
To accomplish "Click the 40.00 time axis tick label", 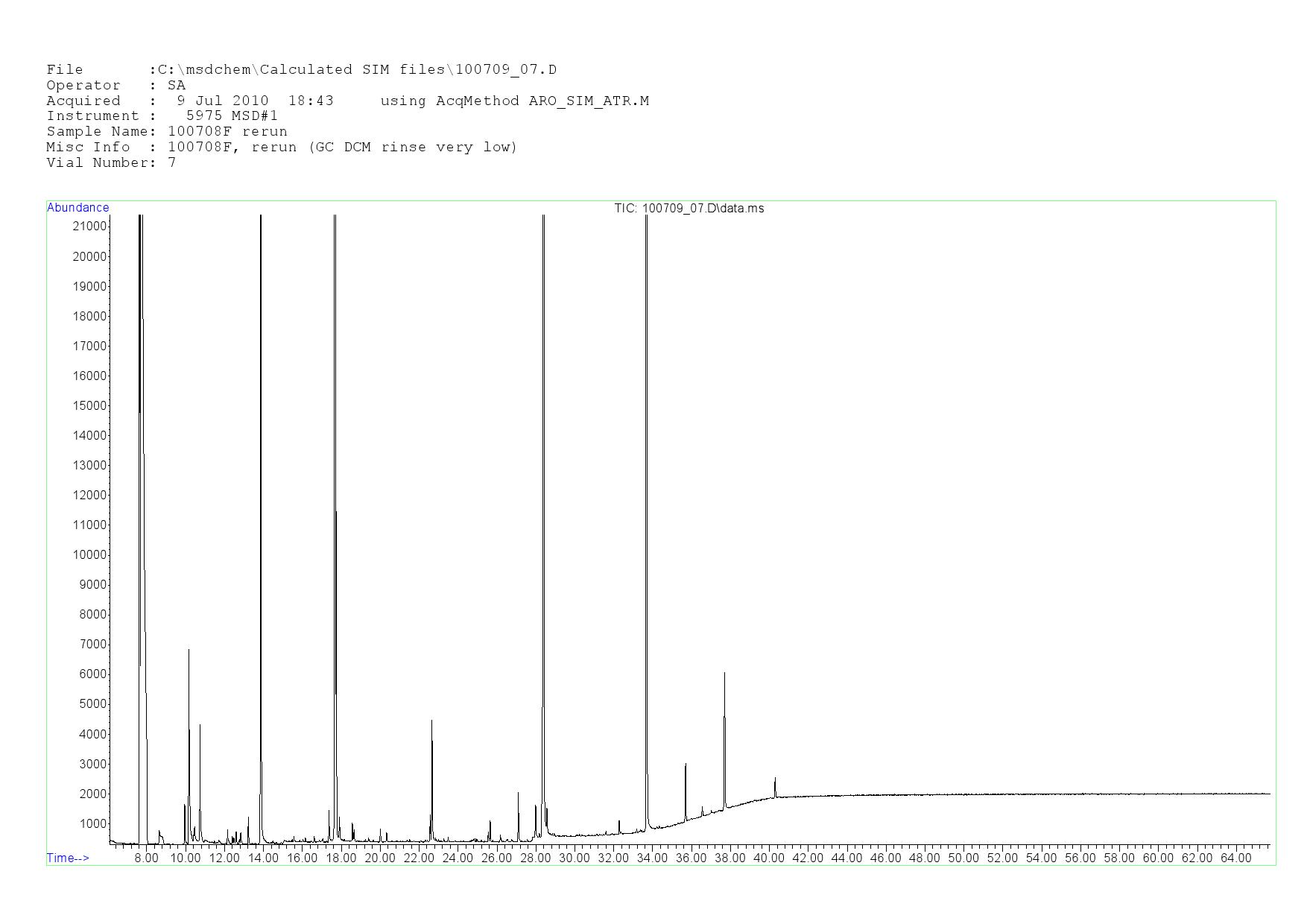I will click(x=768, y=858).
